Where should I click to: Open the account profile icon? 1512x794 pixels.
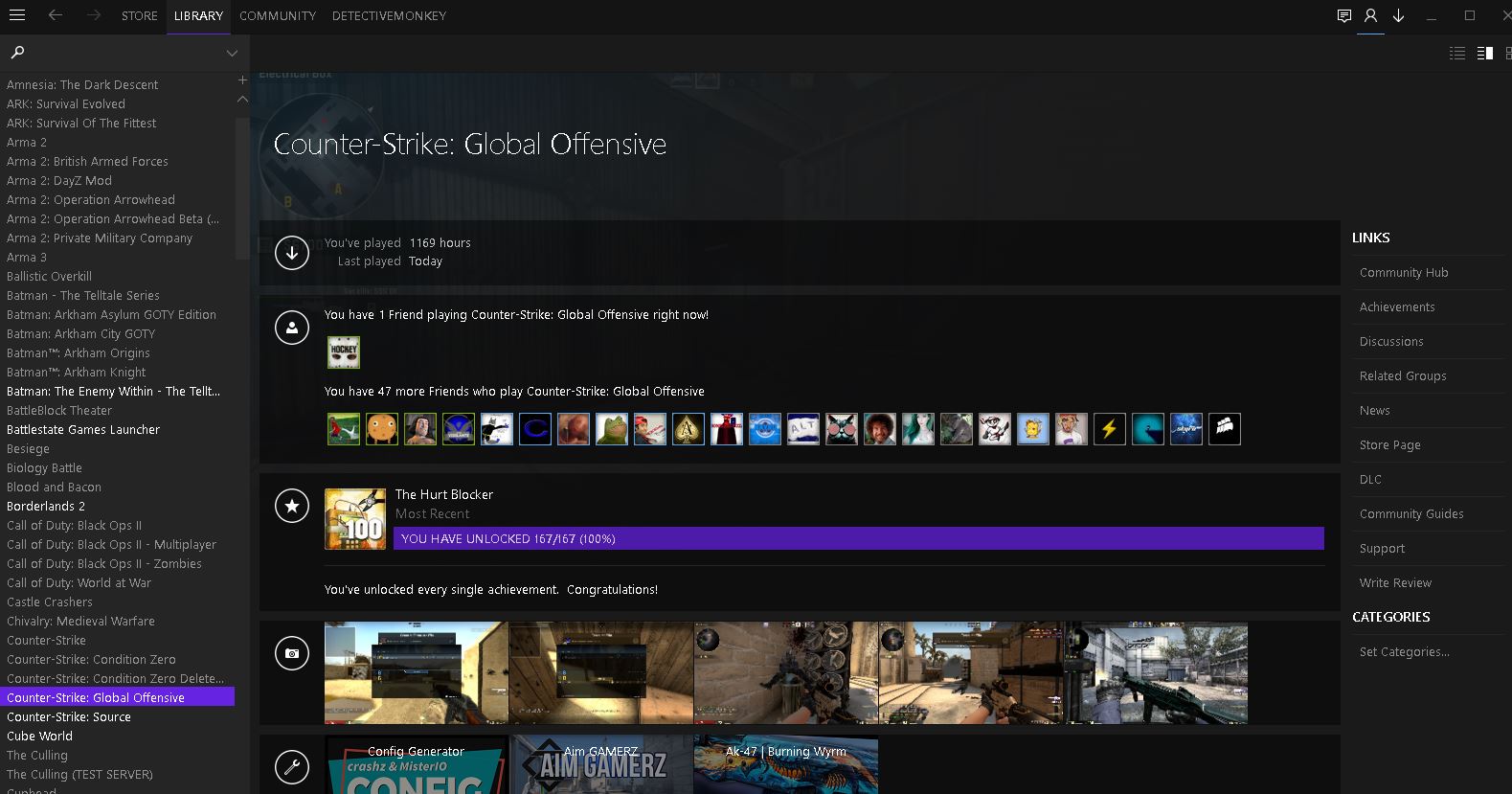coord(1370,15)
